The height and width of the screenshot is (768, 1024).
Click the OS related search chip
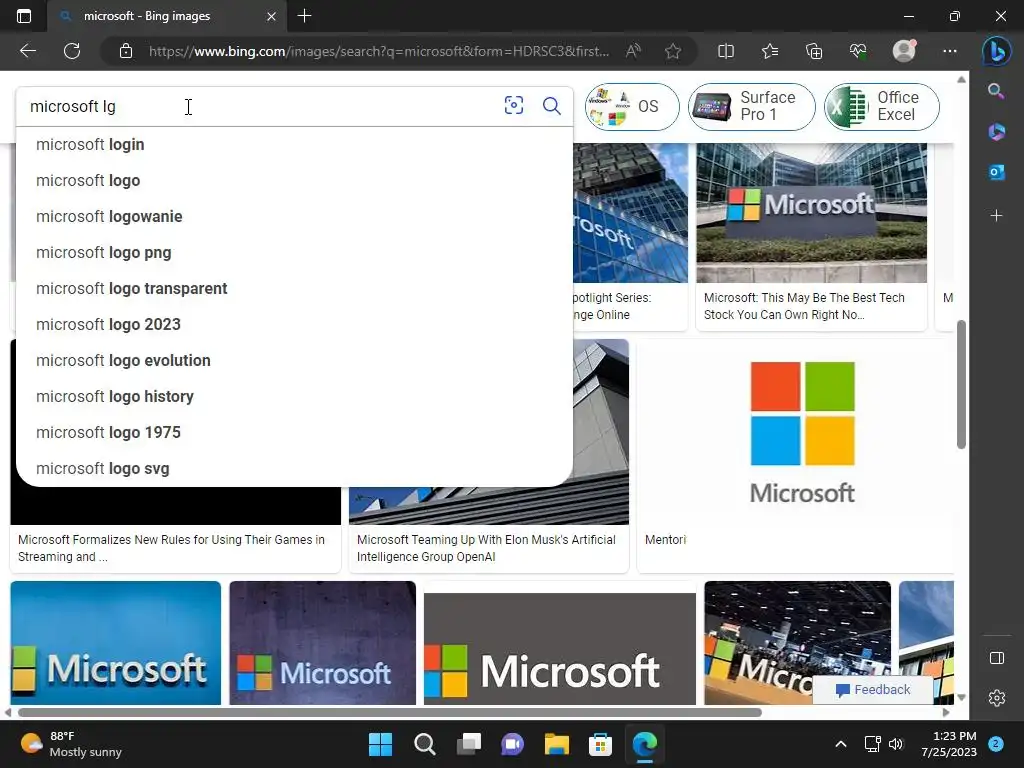[x=632, y=106]
